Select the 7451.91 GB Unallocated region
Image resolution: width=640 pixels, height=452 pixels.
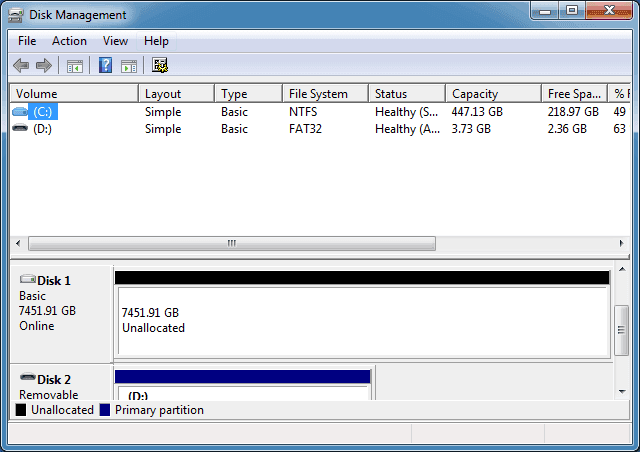[x=362, y=314]
